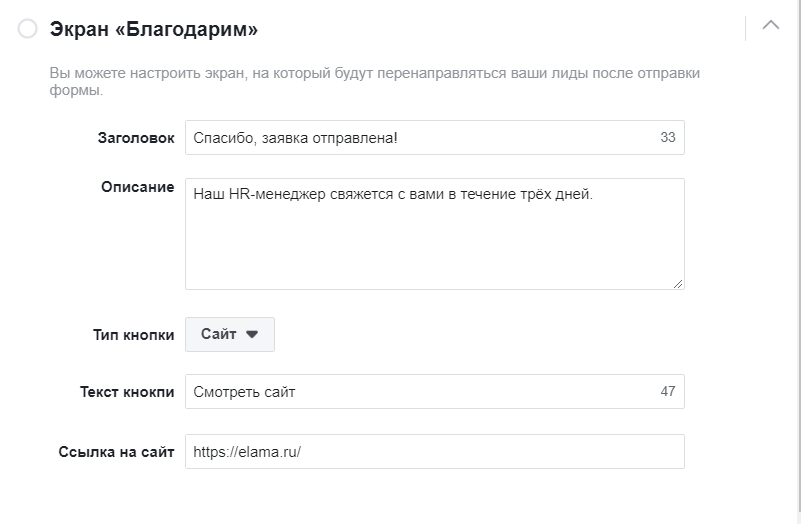Collapse the «Благодарим» screen section chevron

(770, 27)
